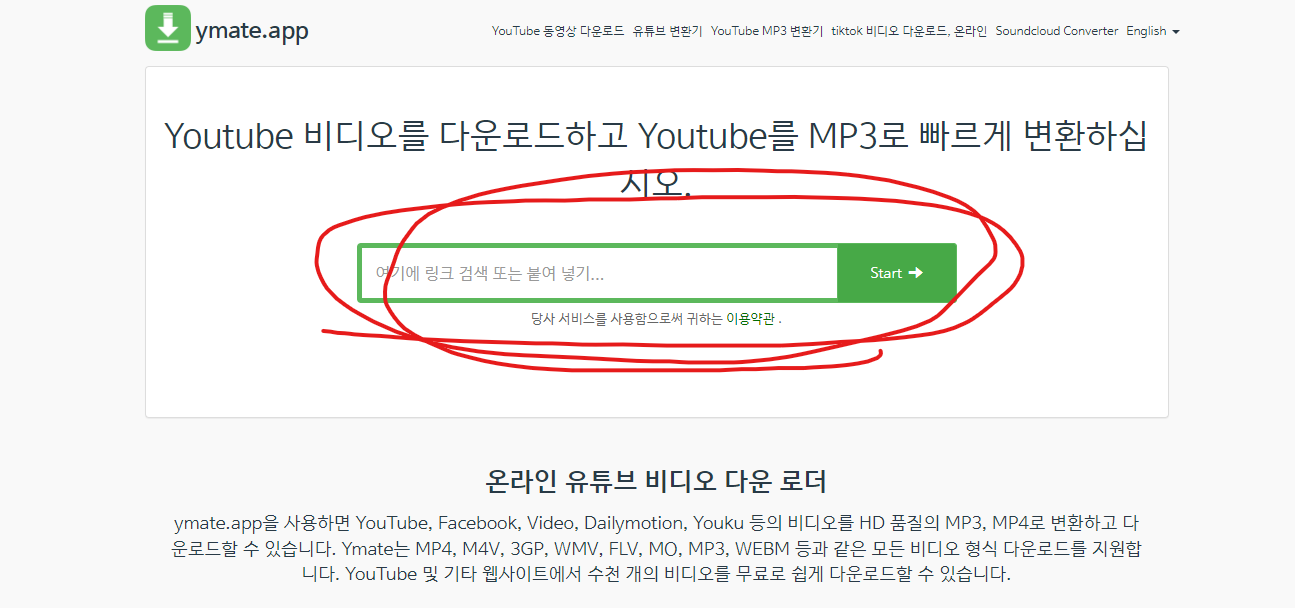The image size is (1295, 608).
Task: Open the 이용약관 terms link
Action: tap(750, 319)
